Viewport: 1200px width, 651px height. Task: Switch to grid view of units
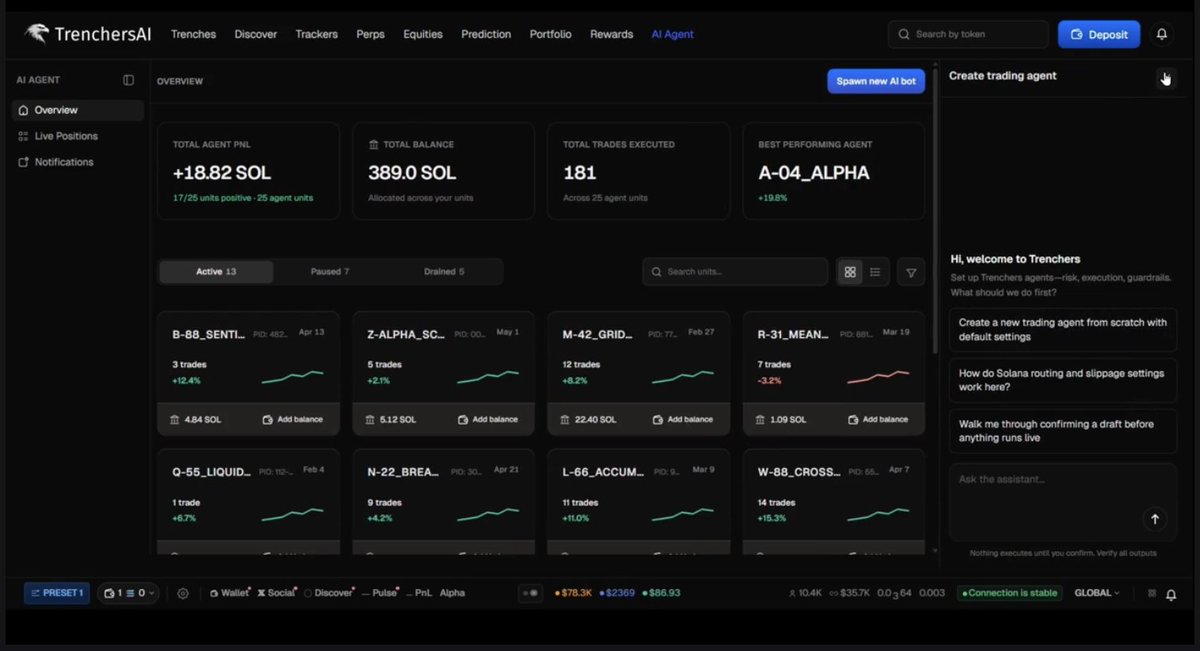click(850, 272)
